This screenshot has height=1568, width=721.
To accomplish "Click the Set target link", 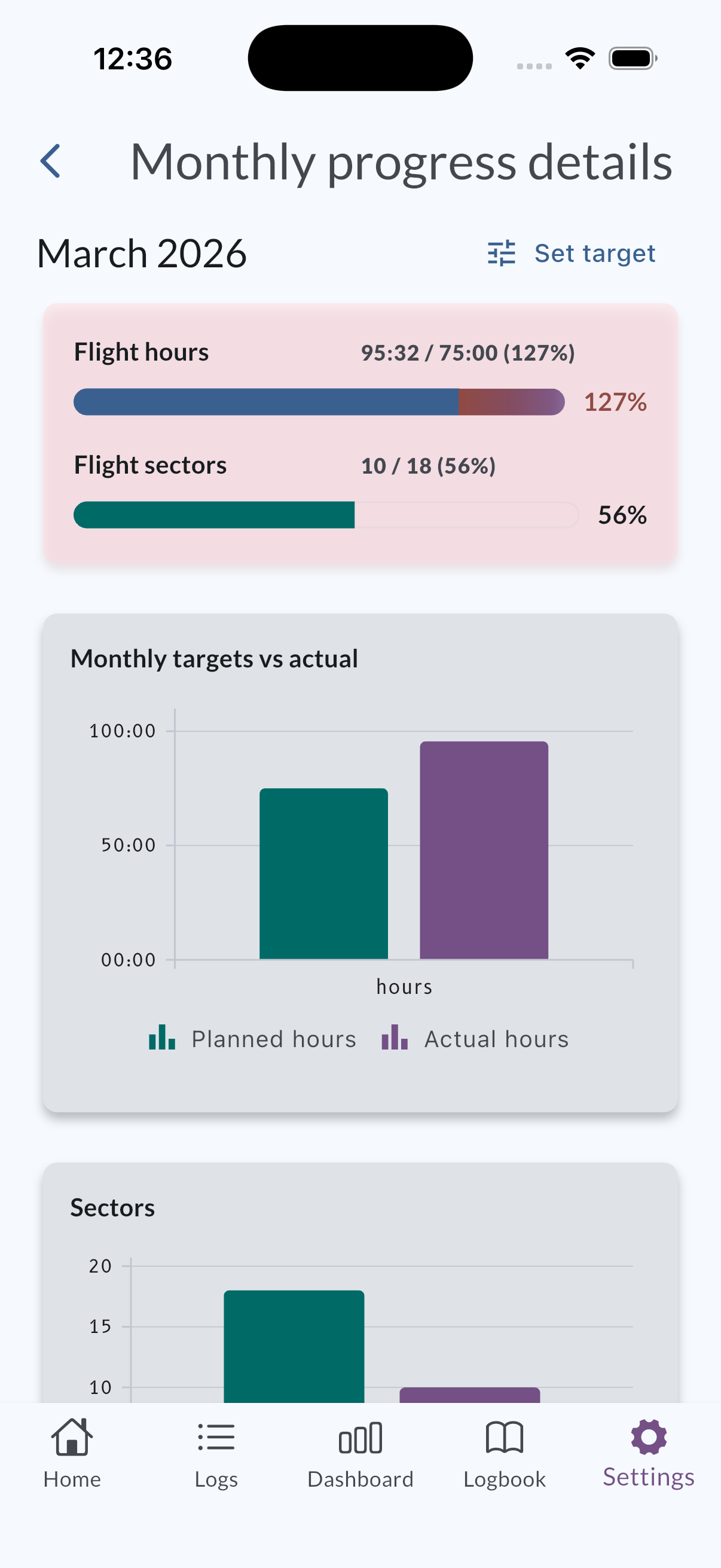I will click(594, 253).
